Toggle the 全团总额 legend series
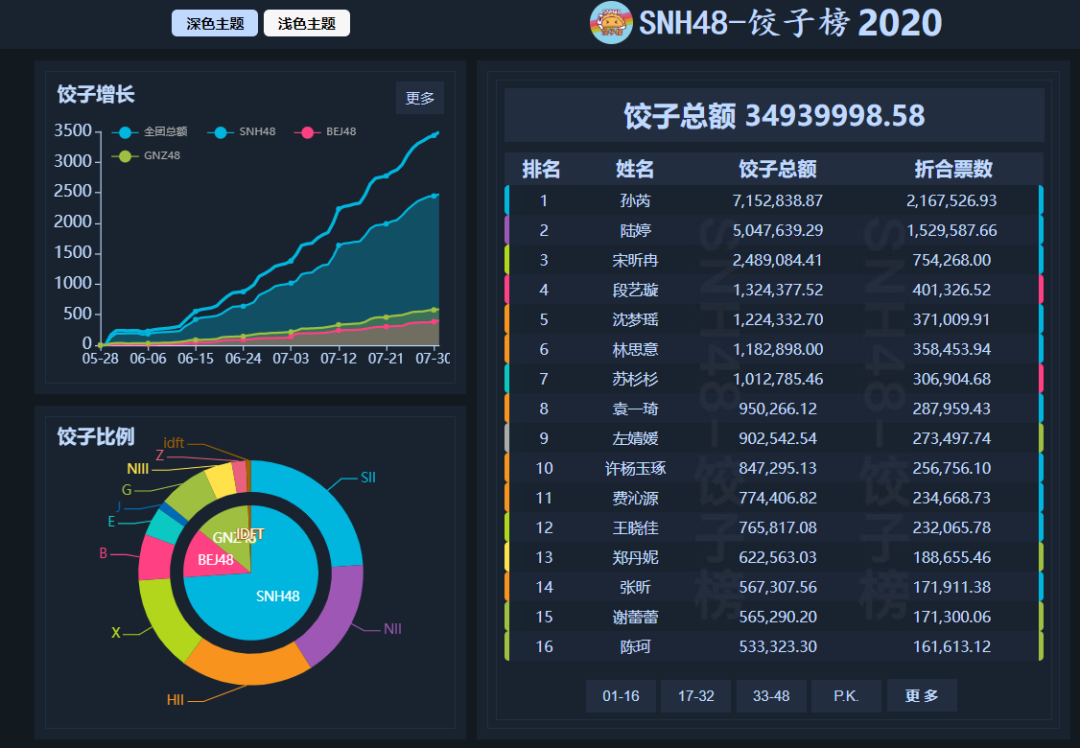Image resolution: width=1080 pixels, height=748 pixels. pyautogui.click(x=151, y=132)
